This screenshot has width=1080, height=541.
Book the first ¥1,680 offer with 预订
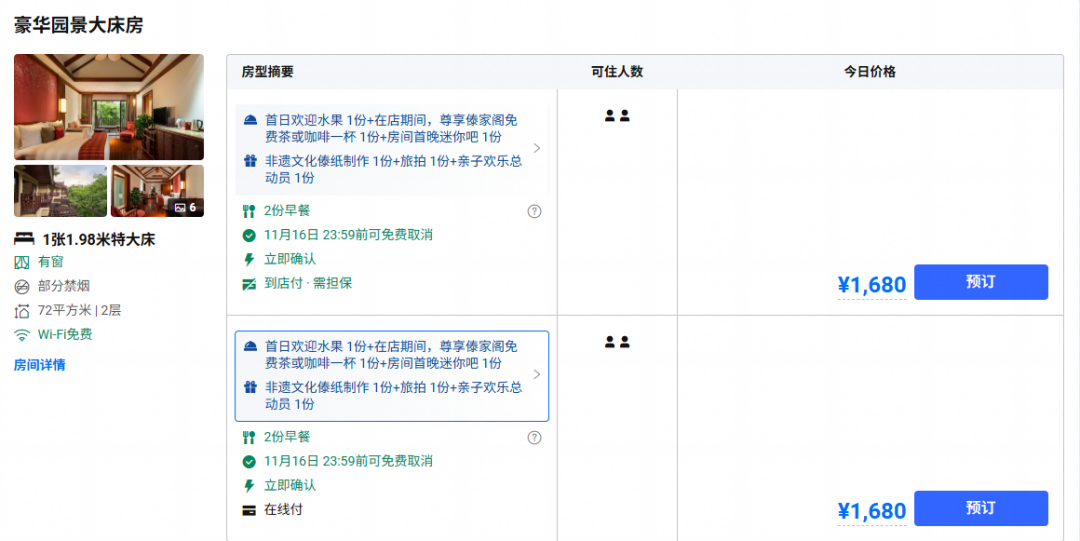pyautogui.click(x=981, y=282)
